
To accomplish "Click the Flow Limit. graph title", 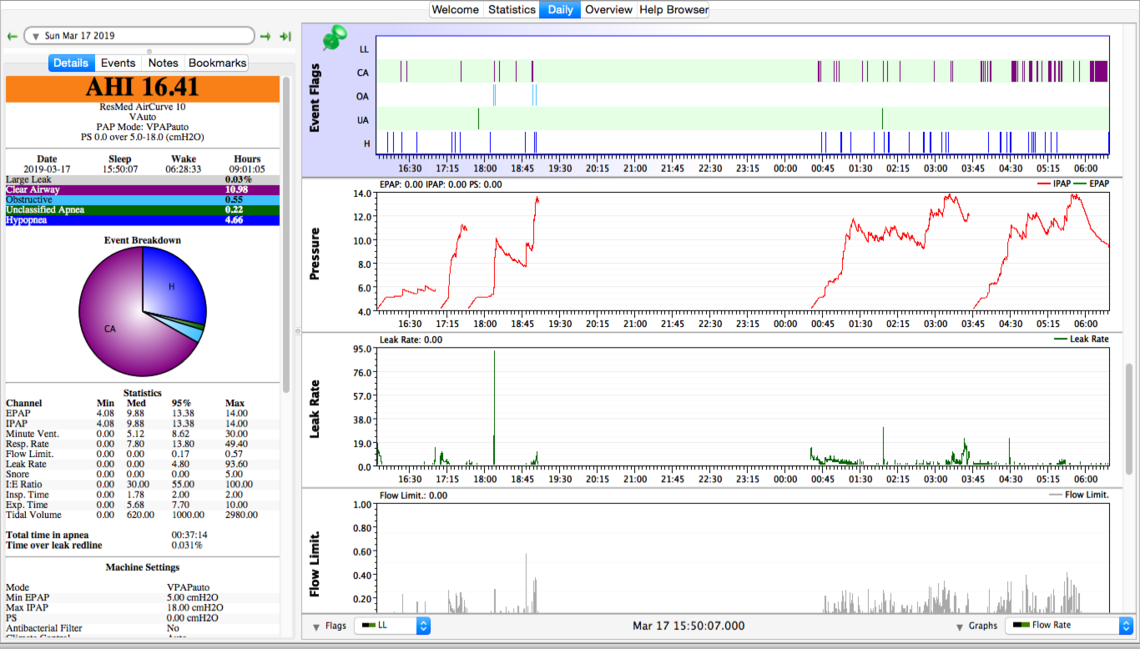I will pos(315,564).
